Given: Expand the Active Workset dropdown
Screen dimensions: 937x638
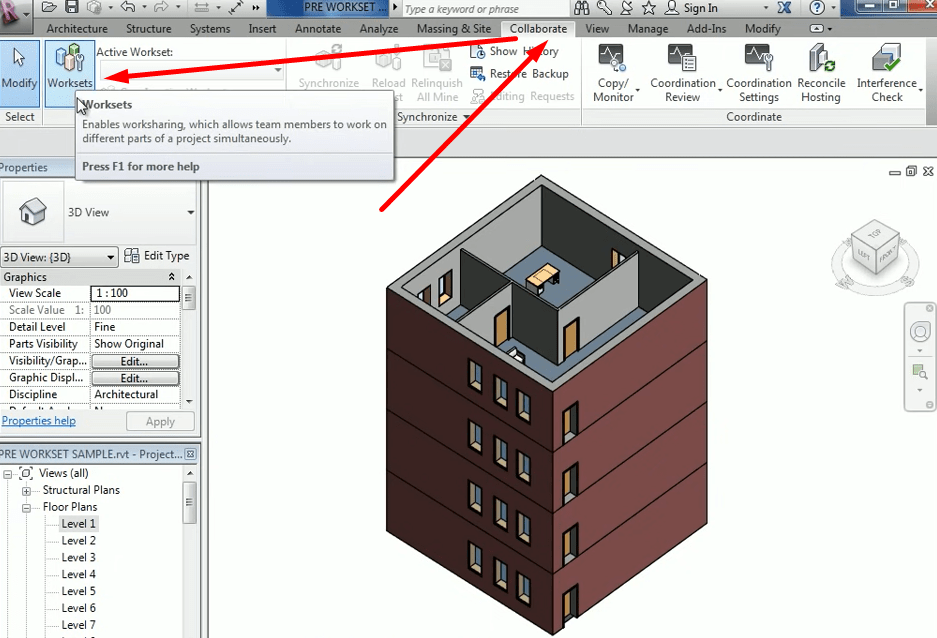Looking at the screenshot, I should tap(277, 72).
